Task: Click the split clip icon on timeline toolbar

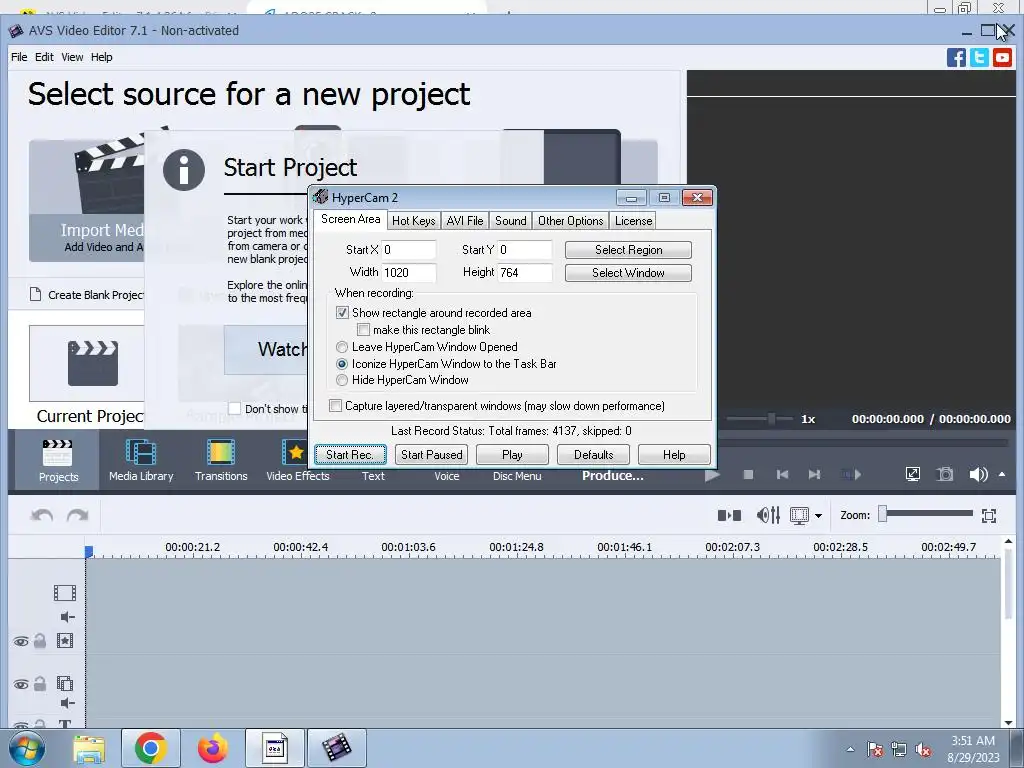Action: 729,515
